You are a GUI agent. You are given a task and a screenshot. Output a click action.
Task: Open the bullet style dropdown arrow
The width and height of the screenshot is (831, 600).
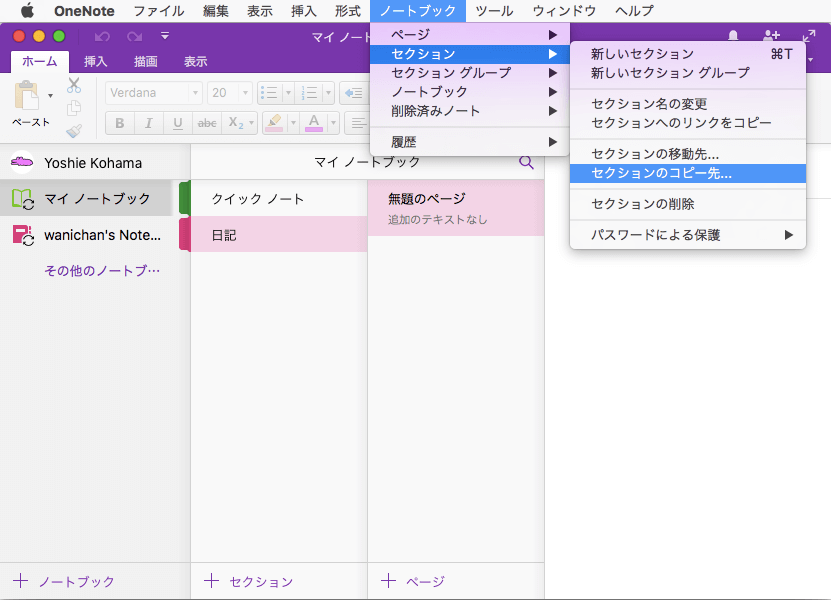tap(288, 93)
